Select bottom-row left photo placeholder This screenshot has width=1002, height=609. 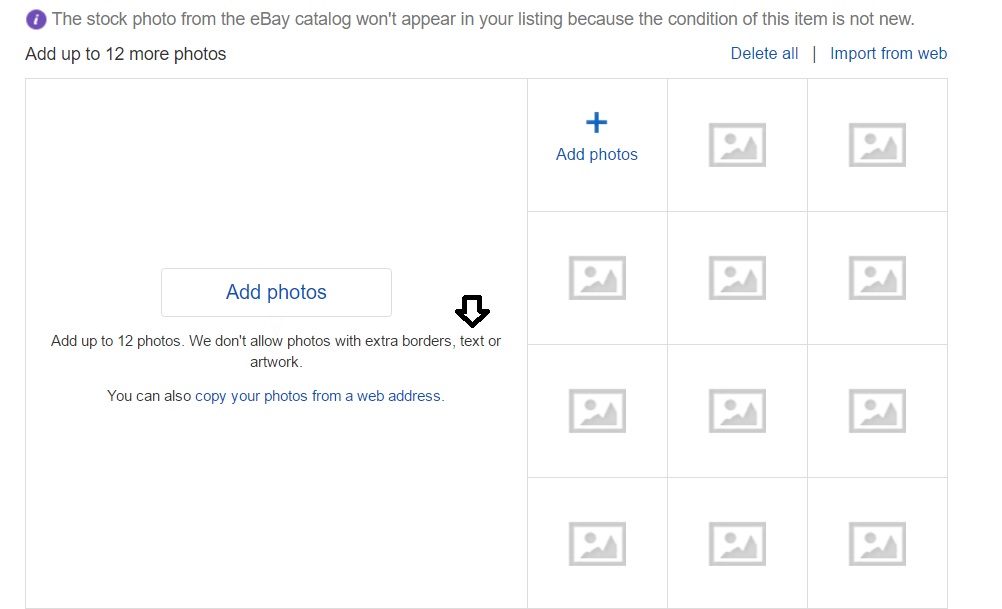597,543
